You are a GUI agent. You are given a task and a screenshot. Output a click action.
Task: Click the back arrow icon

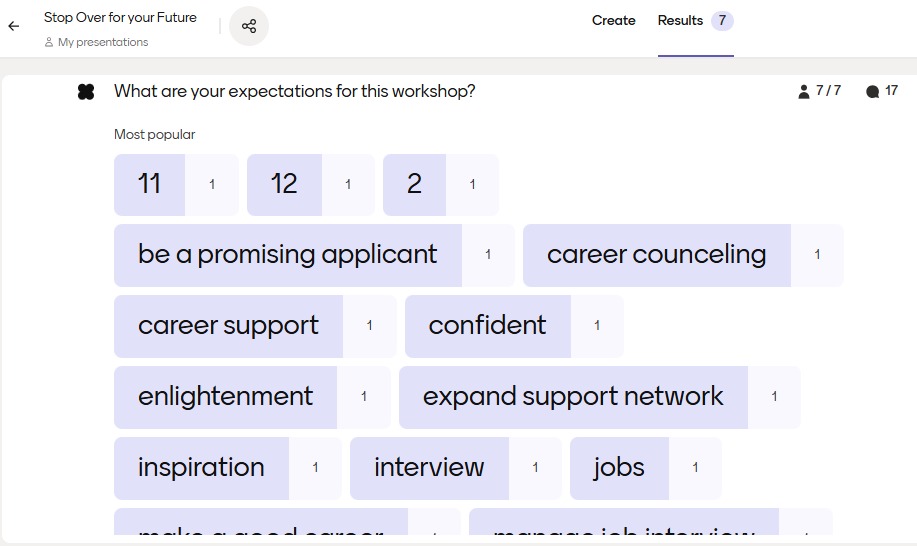(x=13, y=27)
